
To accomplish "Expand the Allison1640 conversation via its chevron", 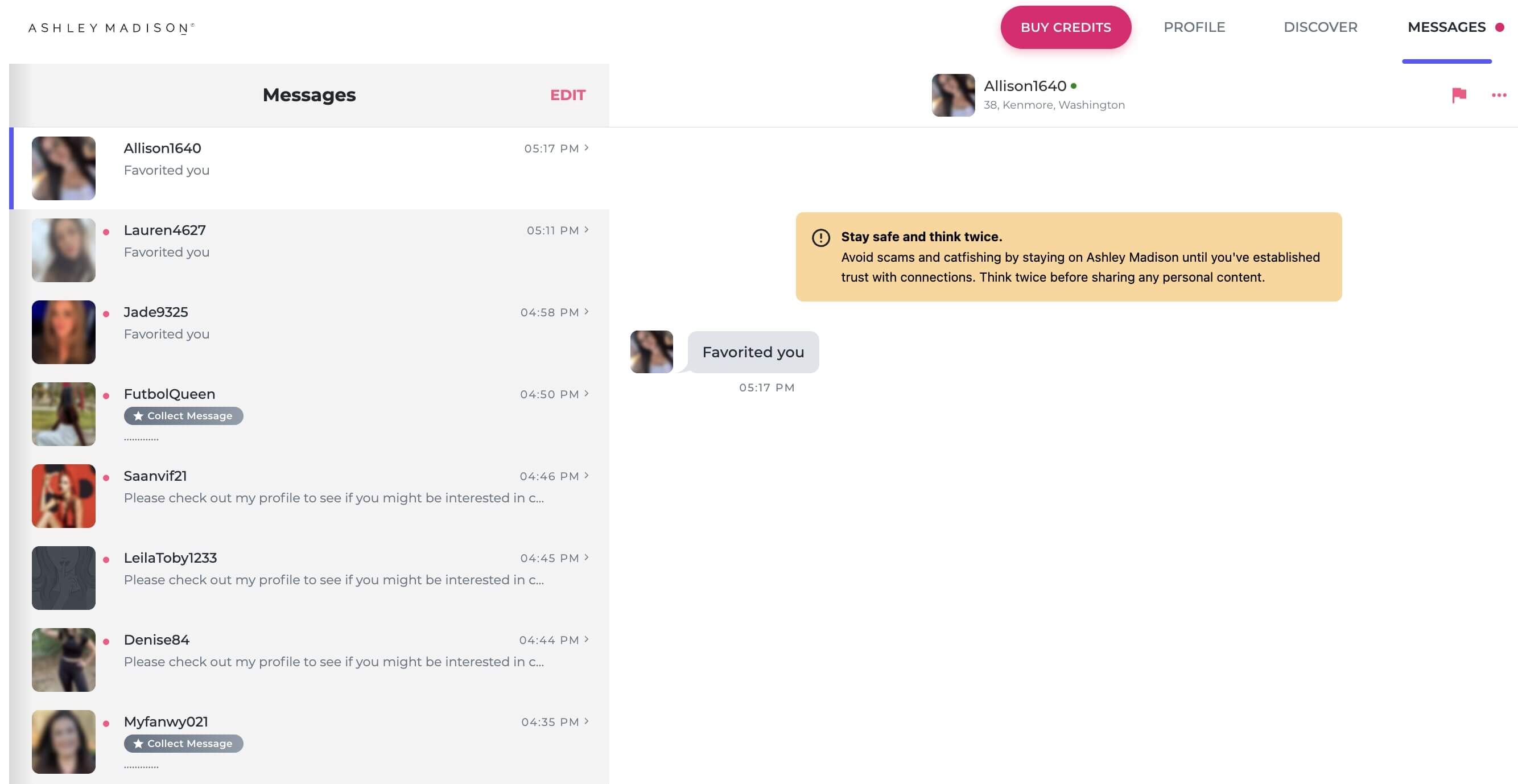I will (587, 148).
